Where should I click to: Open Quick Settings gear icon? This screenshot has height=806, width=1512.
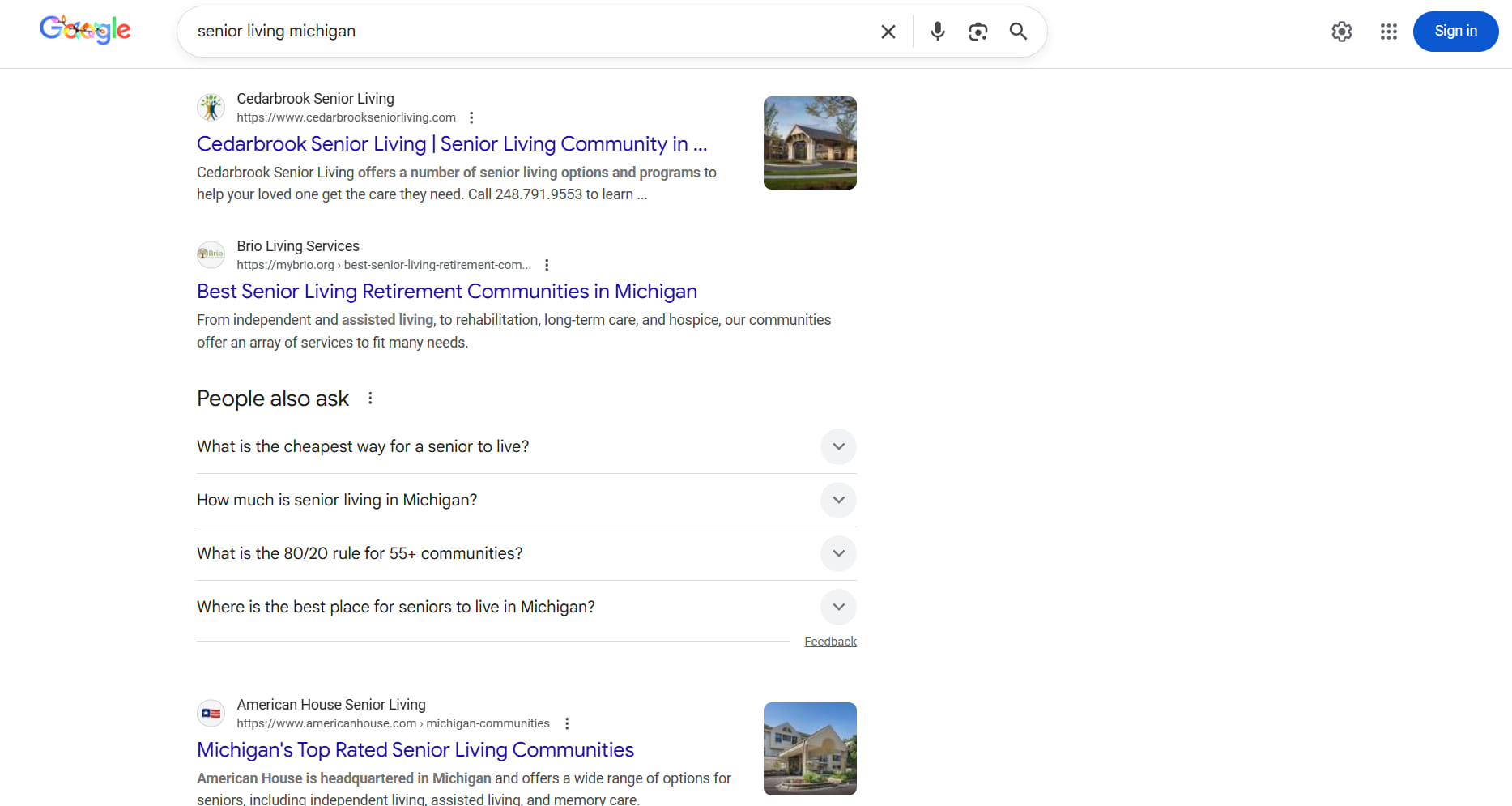(1342, 32)
